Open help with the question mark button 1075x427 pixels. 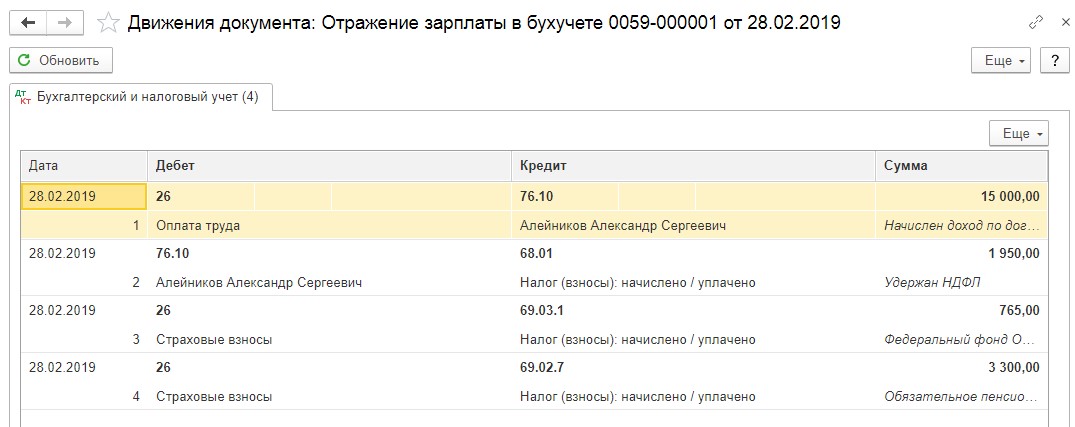[x=1054, y=61]
